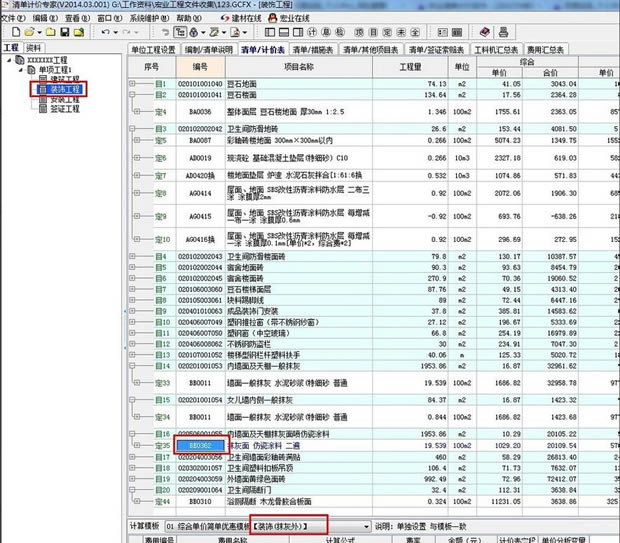Click the circled 检 toolbar icon
This screenshot has width=620, height=543.
[340, 32]
